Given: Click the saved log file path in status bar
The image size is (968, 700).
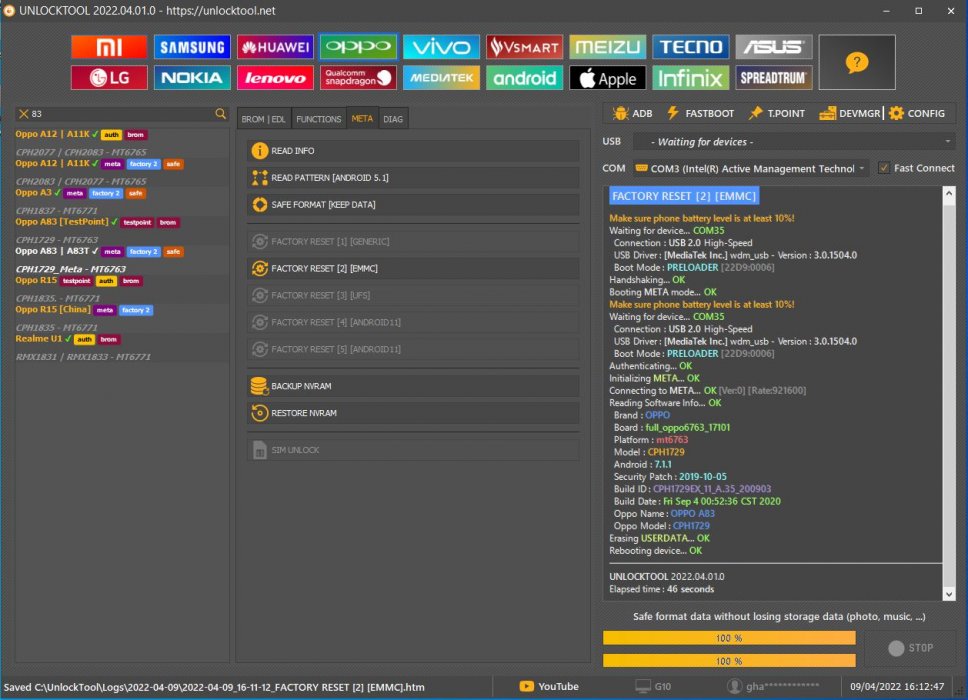Looking at the screenshot, I should [x=214, y=687].
